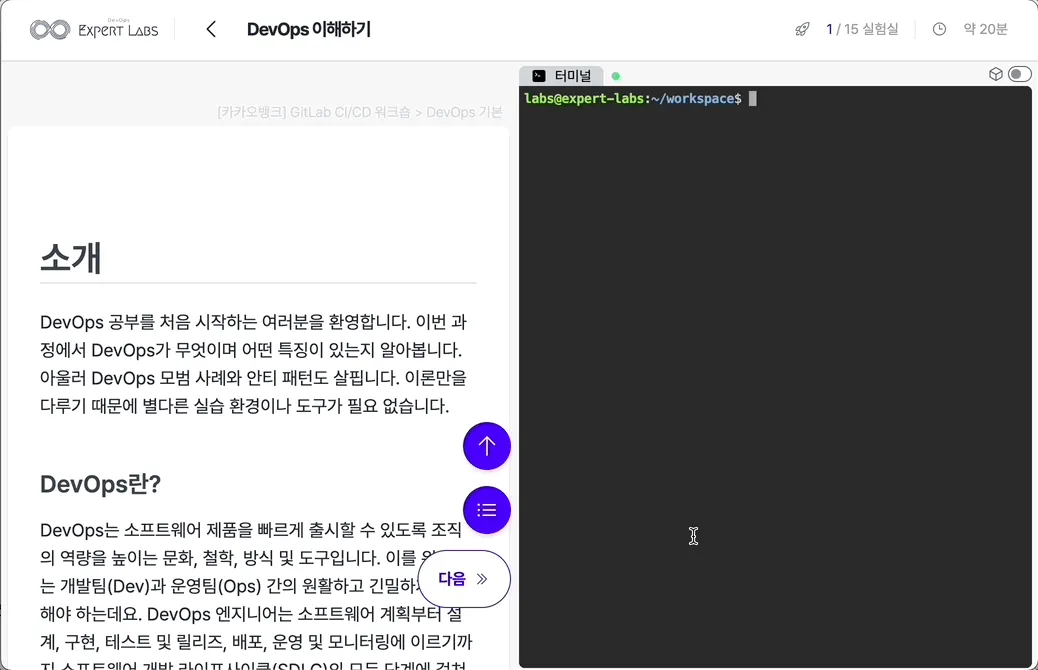Click the clock icon next to 약 20분
1038x670 pixels.
(x=939, y=29)
